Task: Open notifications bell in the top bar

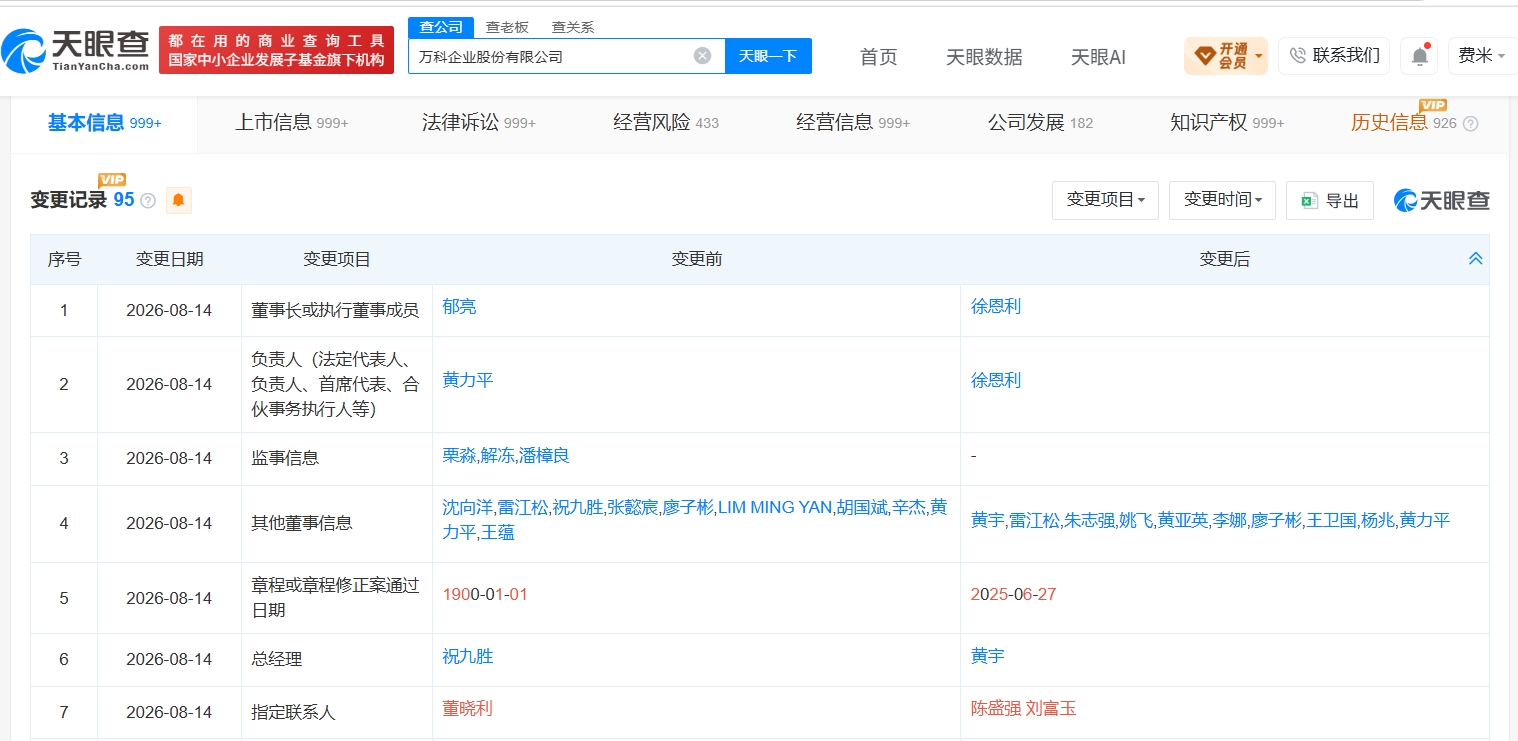Action: tap(1419, 56)
